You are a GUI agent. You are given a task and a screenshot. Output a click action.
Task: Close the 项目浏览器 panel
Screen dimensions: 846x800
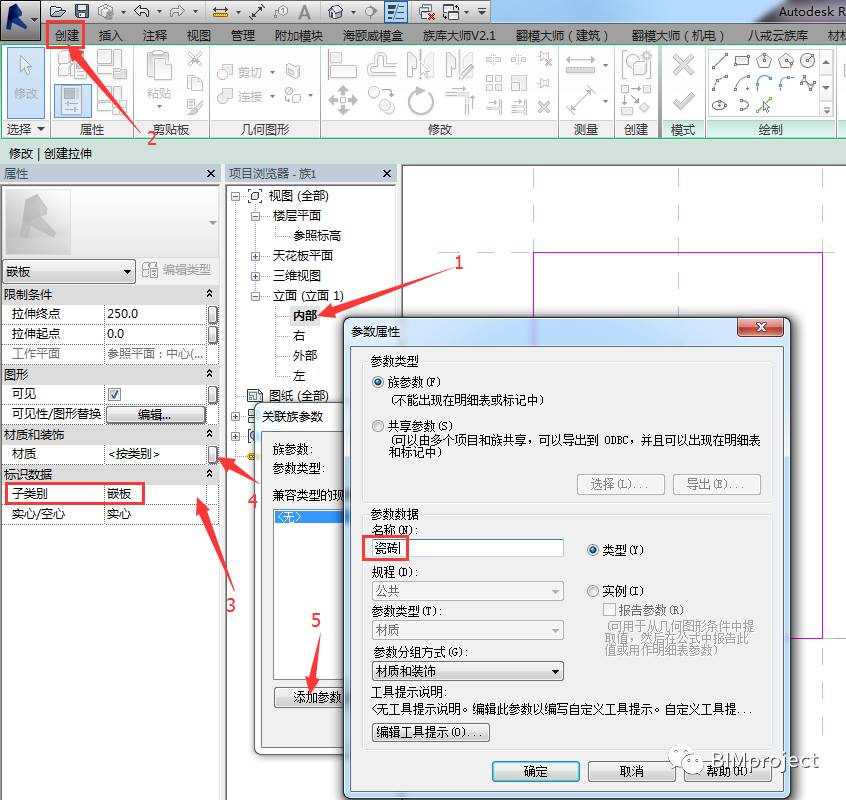pos(387,173)
